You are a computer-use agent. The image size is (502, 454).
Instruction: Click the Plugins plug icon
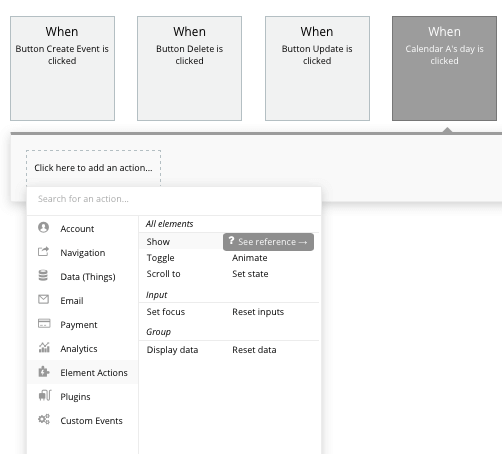pyautogui.click(x=45, y=396)
